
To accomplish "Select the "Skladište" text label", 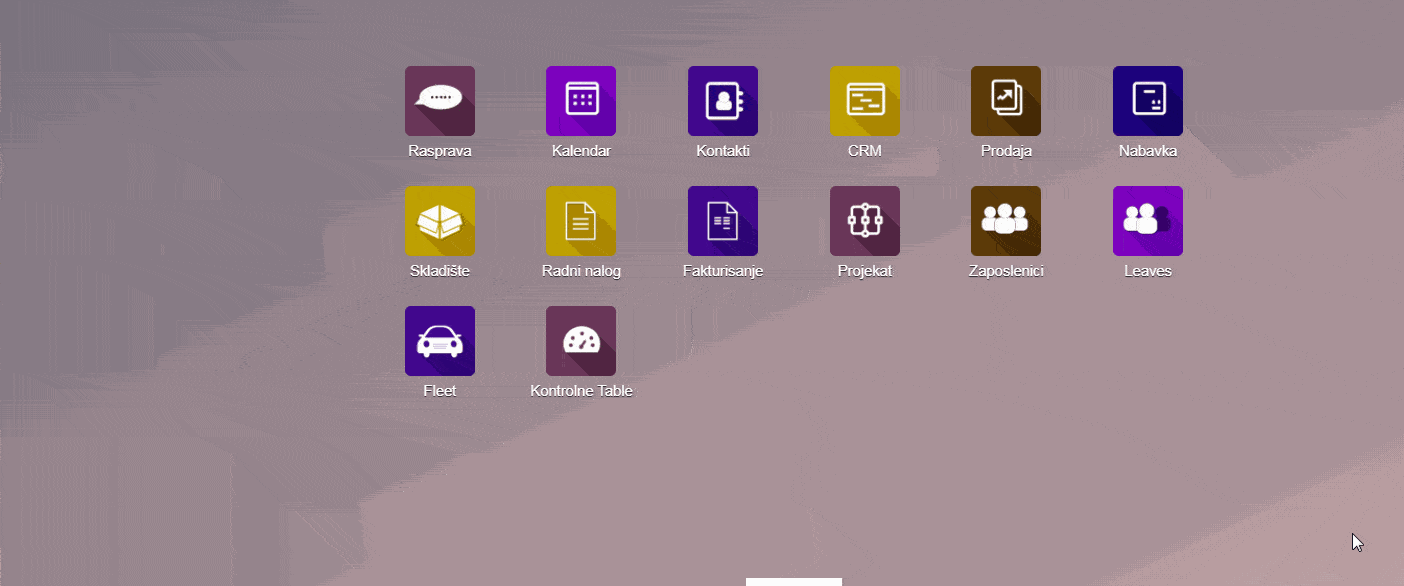I will tap(439, 271).
